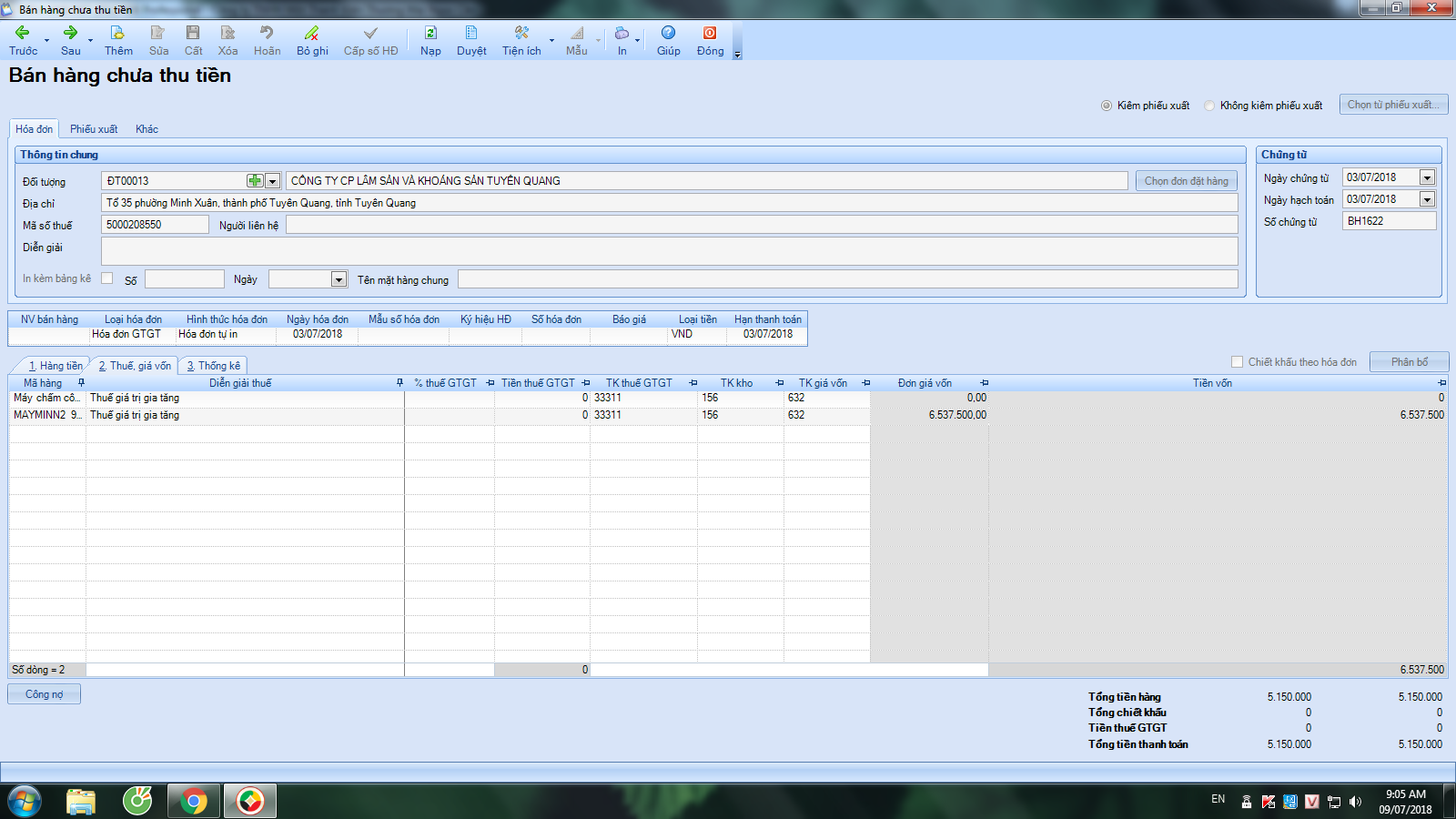The image size is (1456, 819).
Task: Click the volume icon in the system tray
Action: pyautogui.click(x=1355, y=802)
